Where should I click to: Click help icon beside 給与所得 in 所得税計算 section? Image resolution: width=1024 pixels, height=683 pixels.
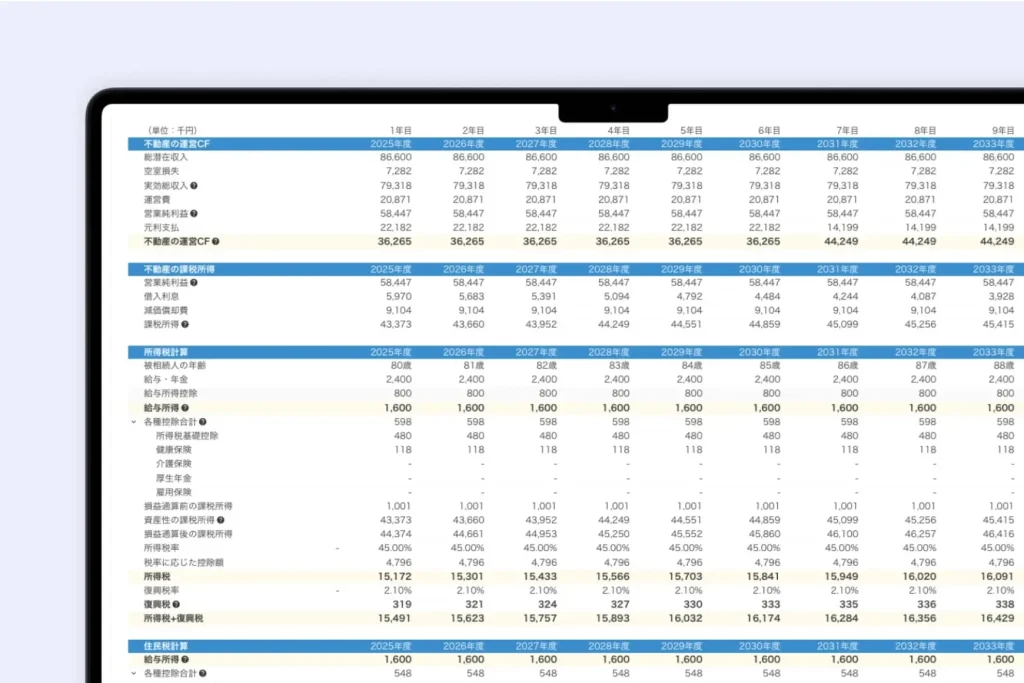(x=185, y=408)
